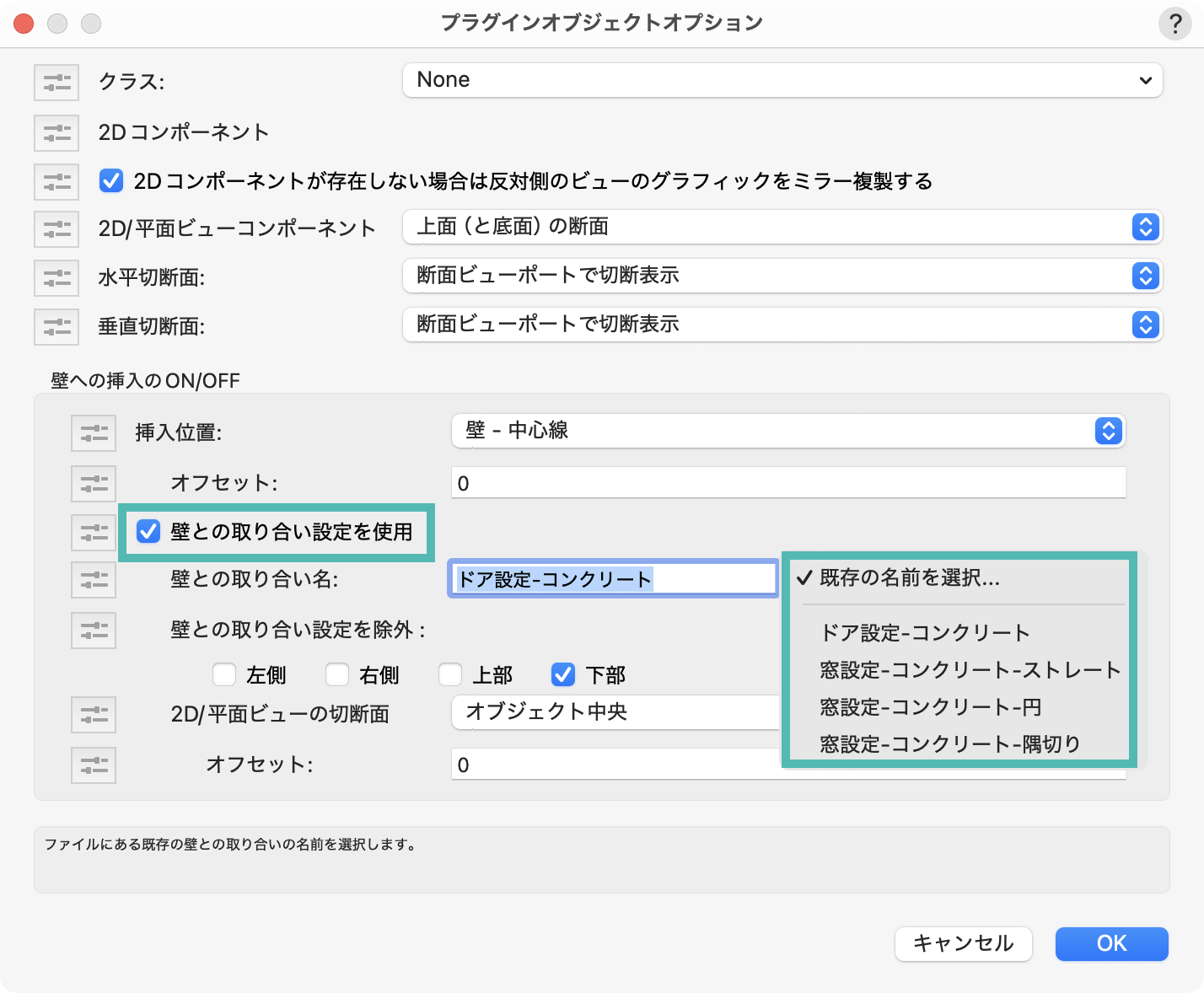Image resolution: width=1204 pixels, height=993 pixels.
Task: Enable the 左側 exclusion checkbox
Action: (x=224, y=674)
